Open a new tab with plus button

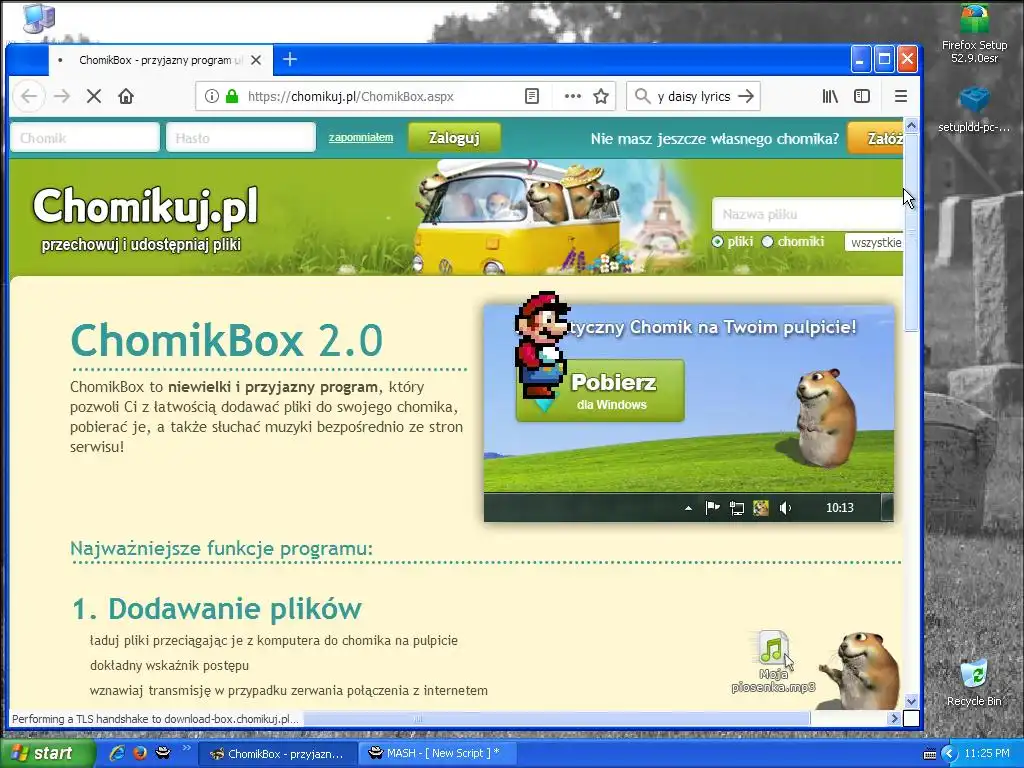pos(290,59)
